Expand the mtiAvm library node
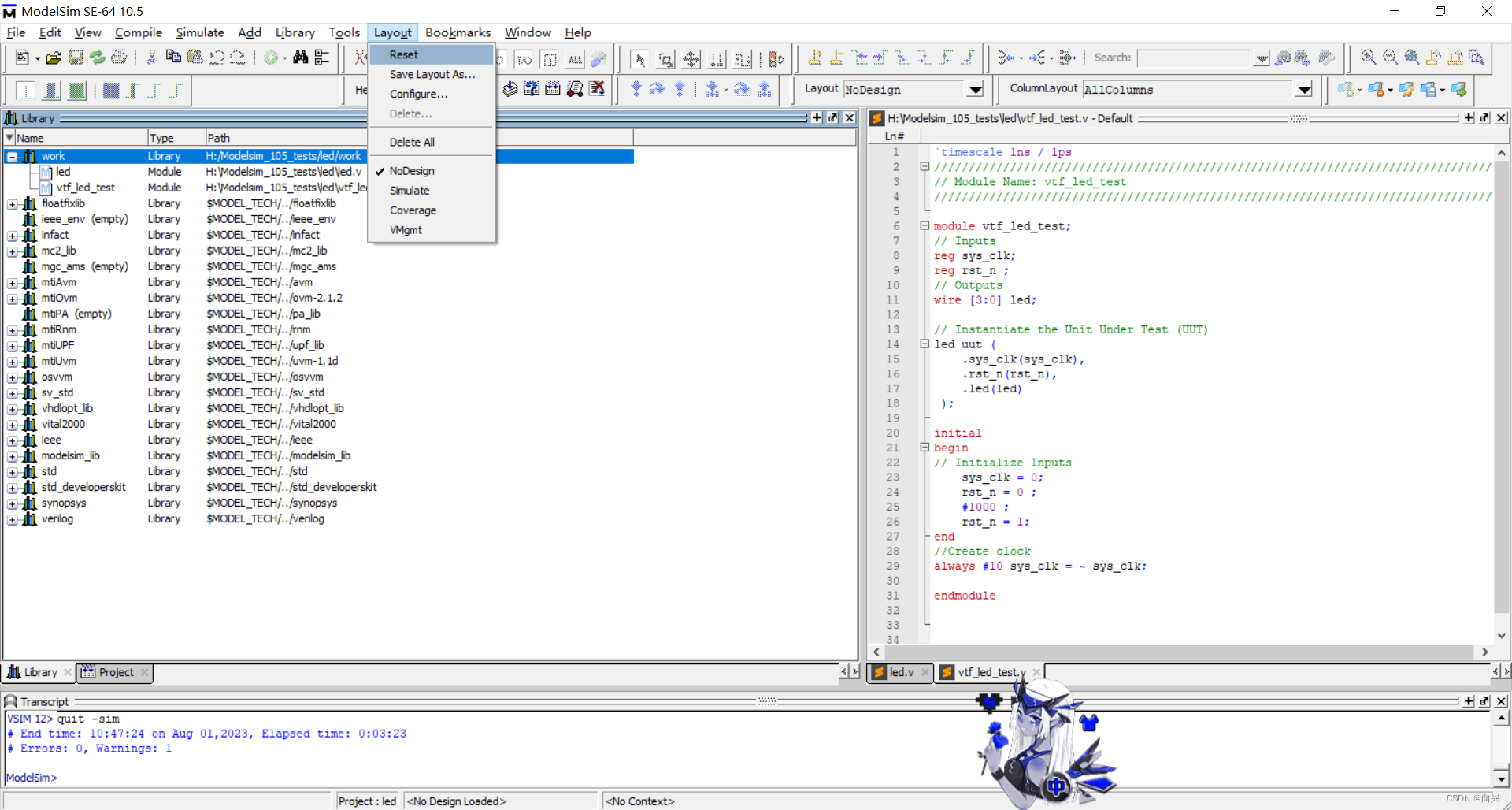 (x=13, y=283)
